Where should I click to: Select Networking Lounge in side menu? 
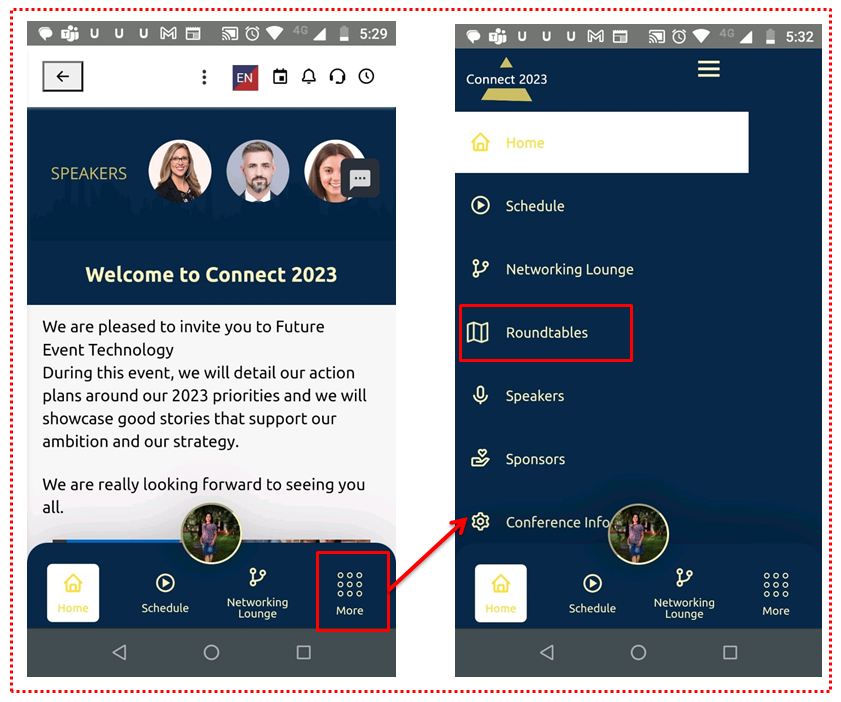(x=568, y=269)
